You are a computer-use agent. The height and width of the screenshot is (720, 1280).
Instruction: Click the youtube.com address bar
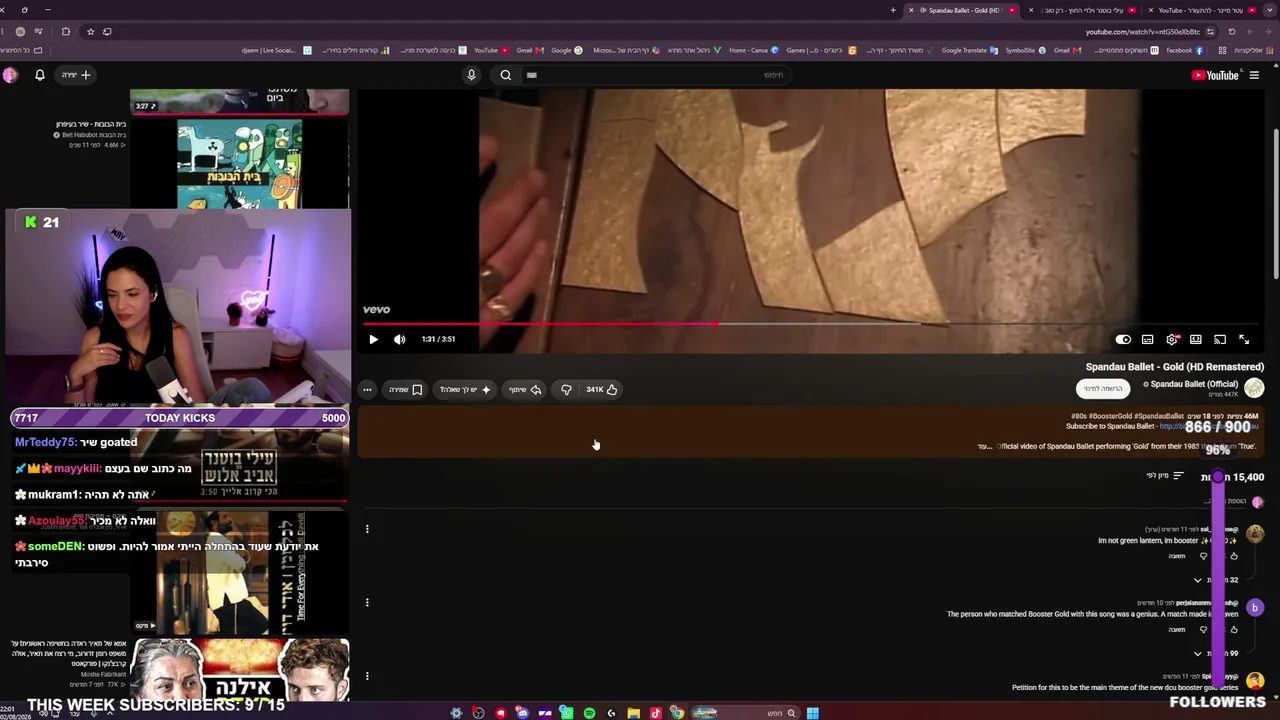(1142, 32)
